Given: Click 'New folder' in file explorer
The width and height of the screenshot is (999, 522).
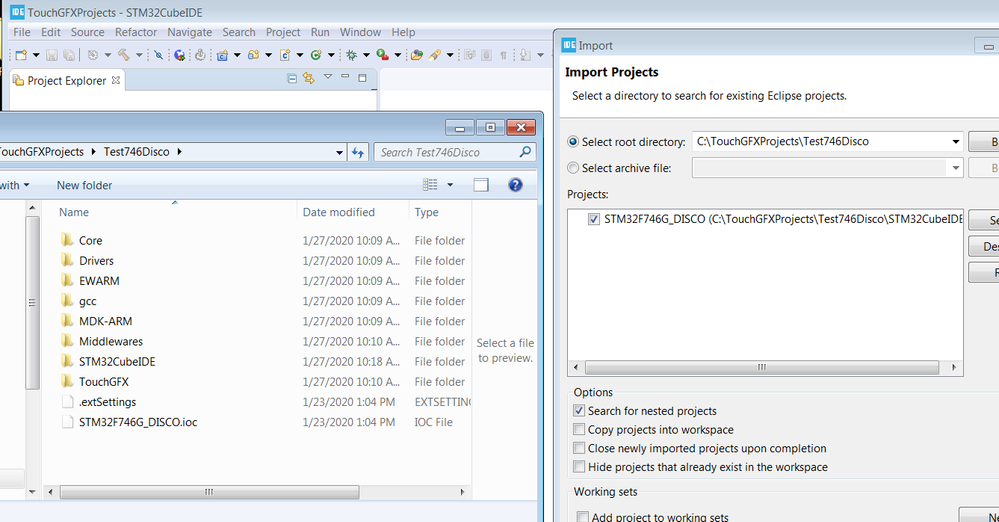Looking at the screenshot, I should tap(84, 185).
